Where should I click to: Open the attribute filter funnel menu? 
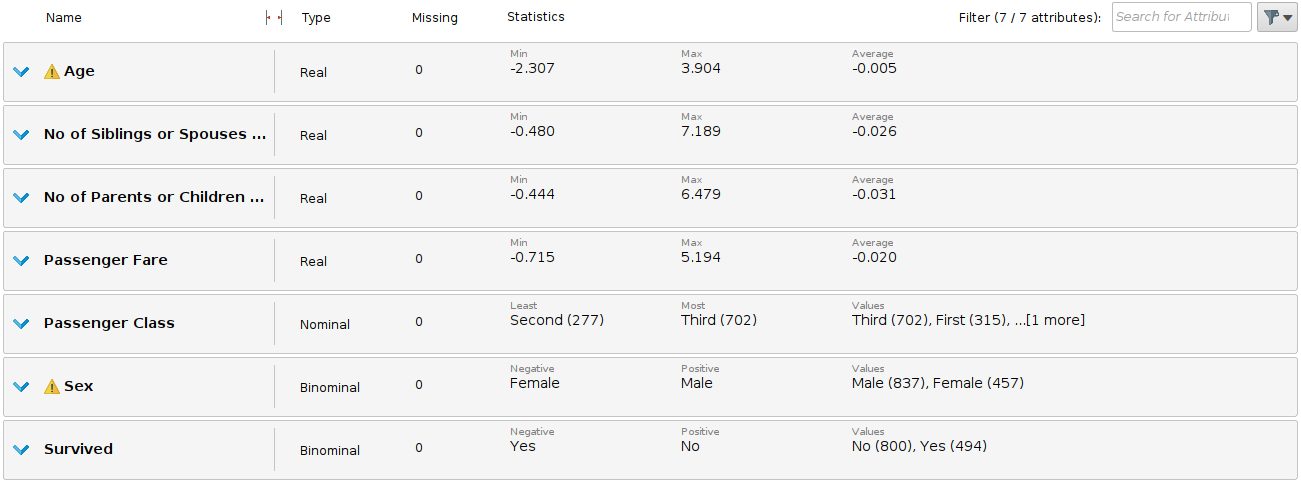tap(1276, 17)
